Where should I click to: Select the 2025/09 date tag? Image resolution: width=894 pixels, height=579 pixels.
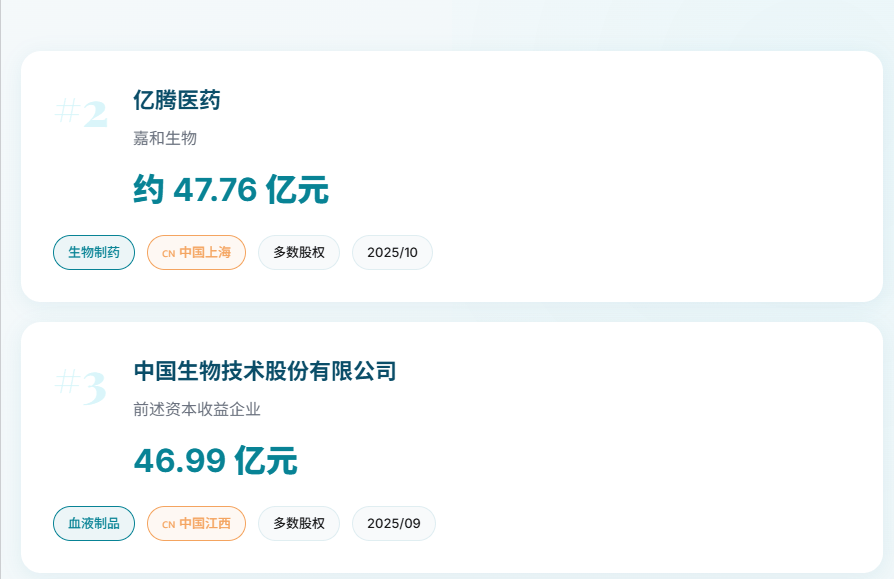click(394, 523)
